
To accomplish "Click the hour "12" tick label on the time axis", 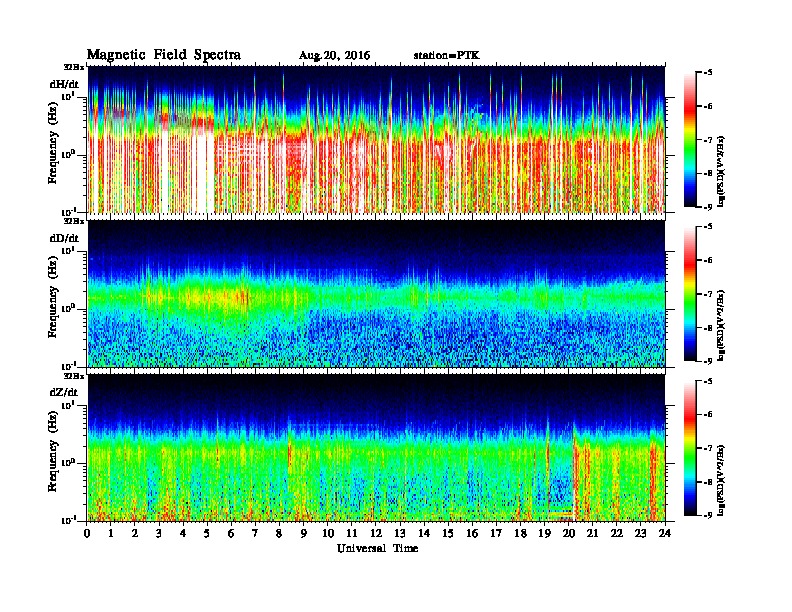I will click(376, 533).
